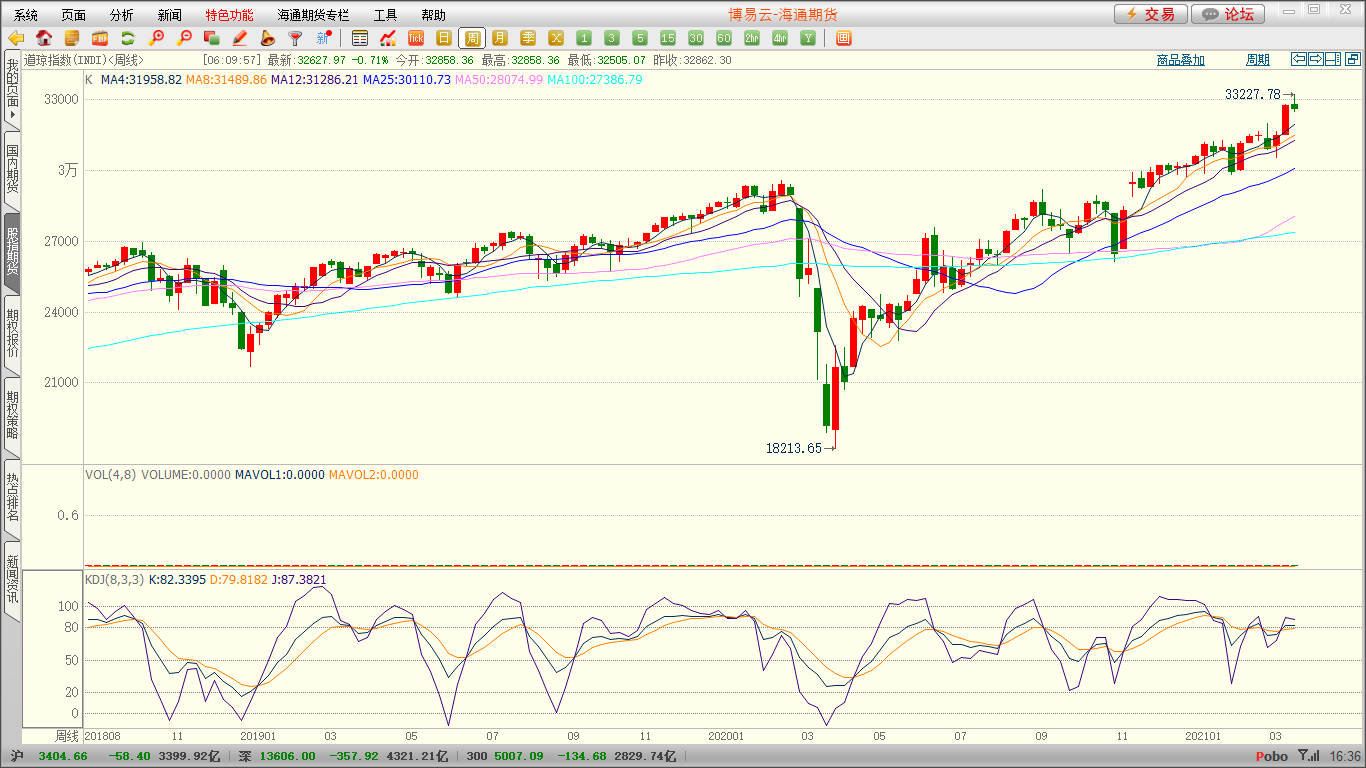Open the 新闻 menu
1366x768 pixels.
click(x=170, y=15)
